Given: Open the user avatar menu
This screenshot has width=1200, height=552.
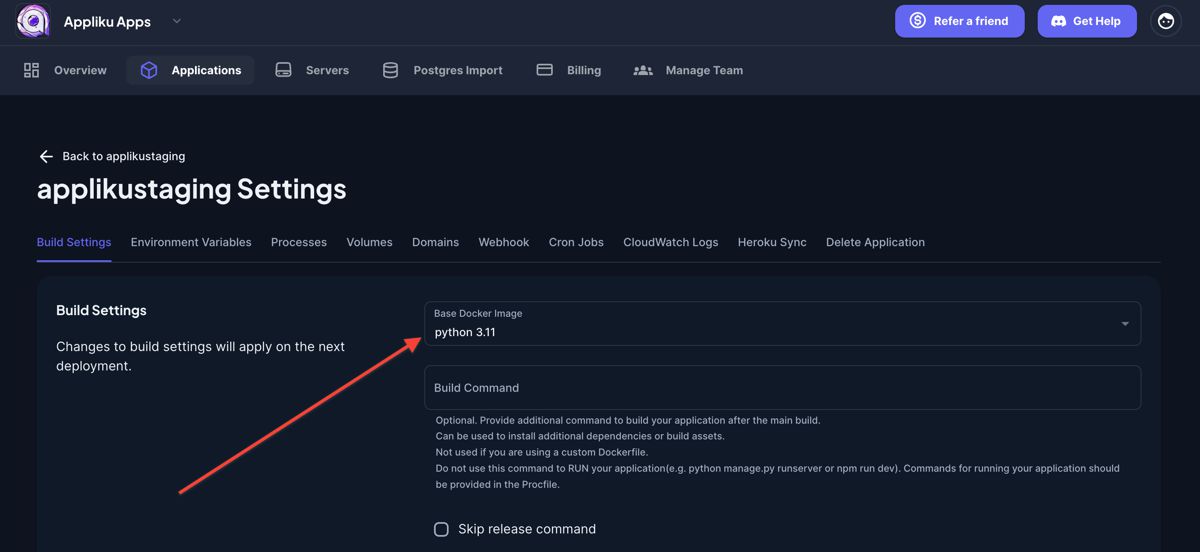Looking at the screenshot, I should pyautogui.click(x=1165, y=21).
